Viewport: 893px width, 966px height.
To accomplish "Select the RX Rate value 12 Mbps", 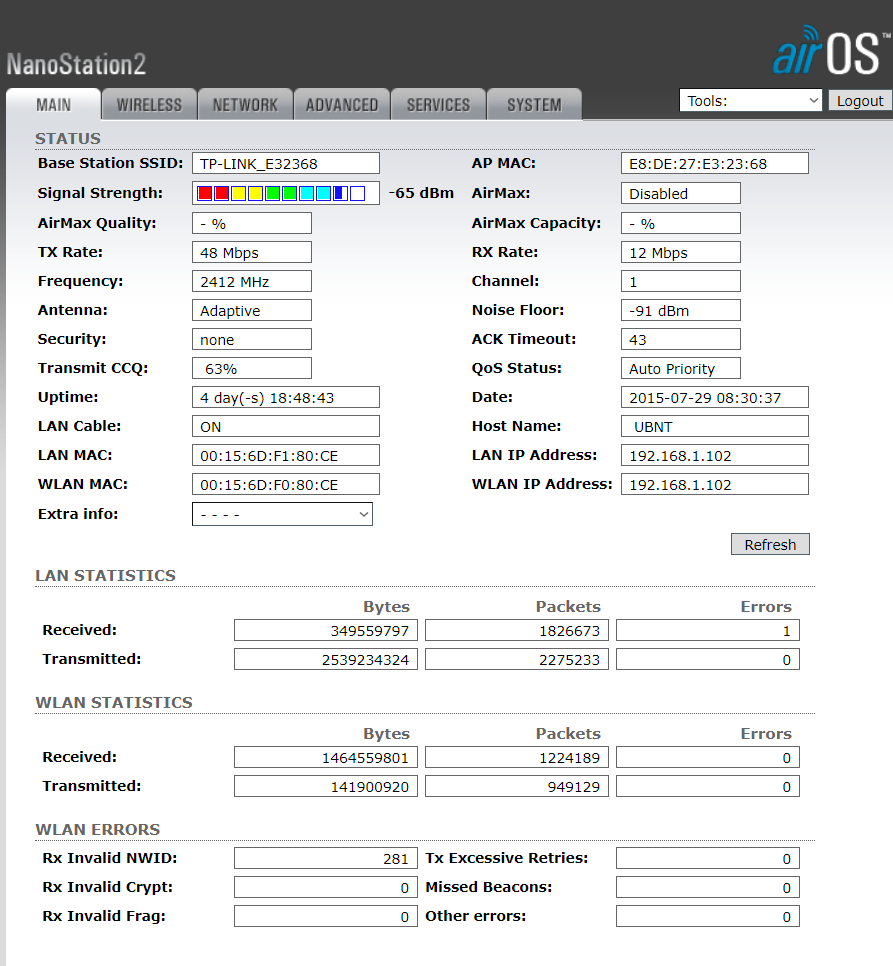I will [681, 253].
